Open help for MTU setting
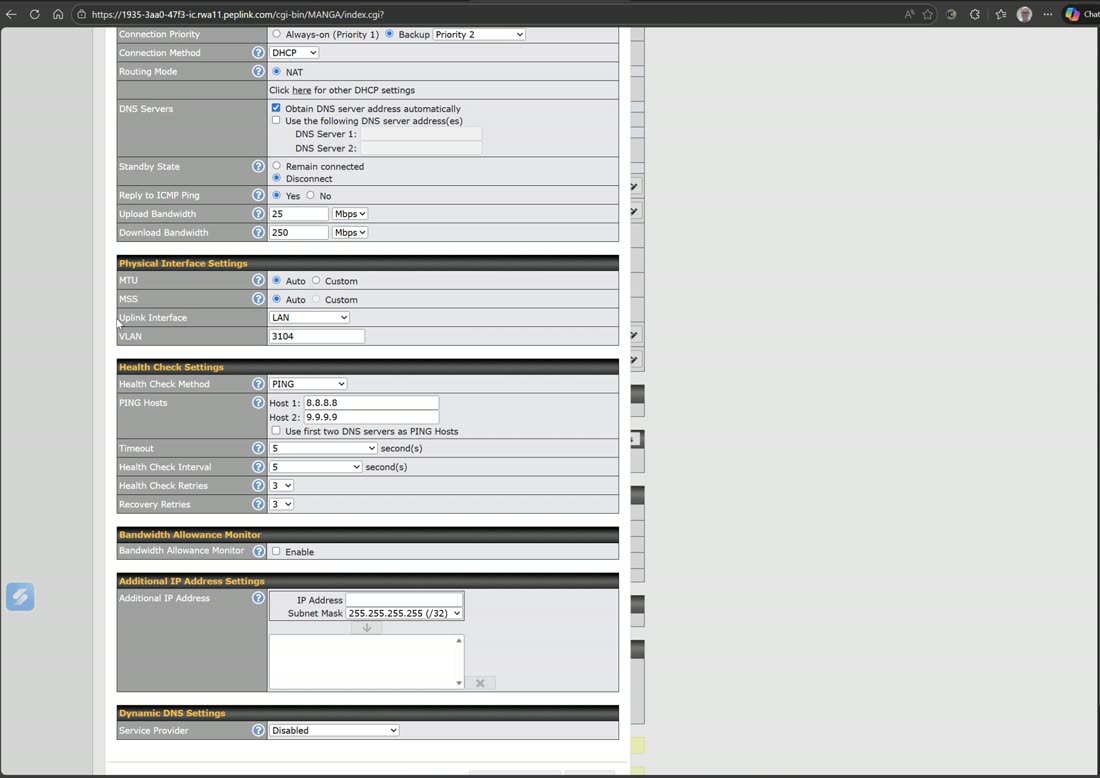This screenshot has width=1100, height=778. coord(258,280)
